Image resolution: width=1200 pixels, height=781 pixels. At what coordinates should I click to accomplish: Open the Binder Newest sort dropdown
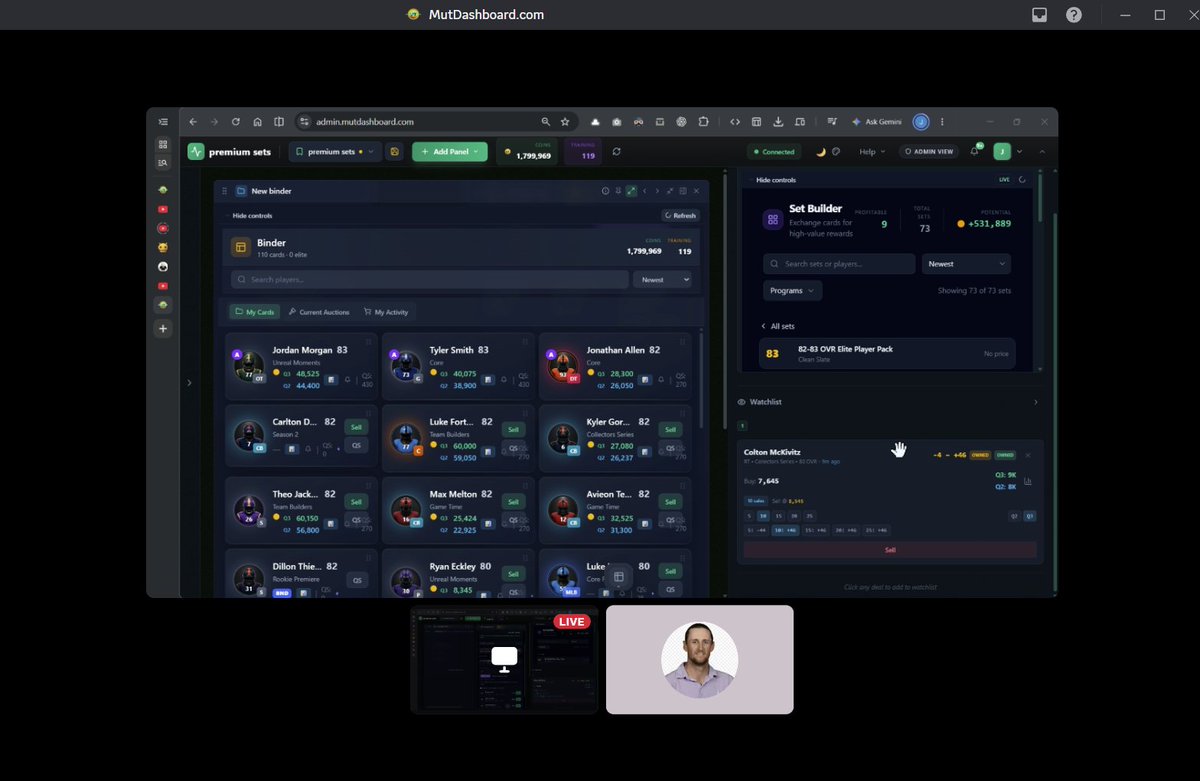tap(663, 280)
